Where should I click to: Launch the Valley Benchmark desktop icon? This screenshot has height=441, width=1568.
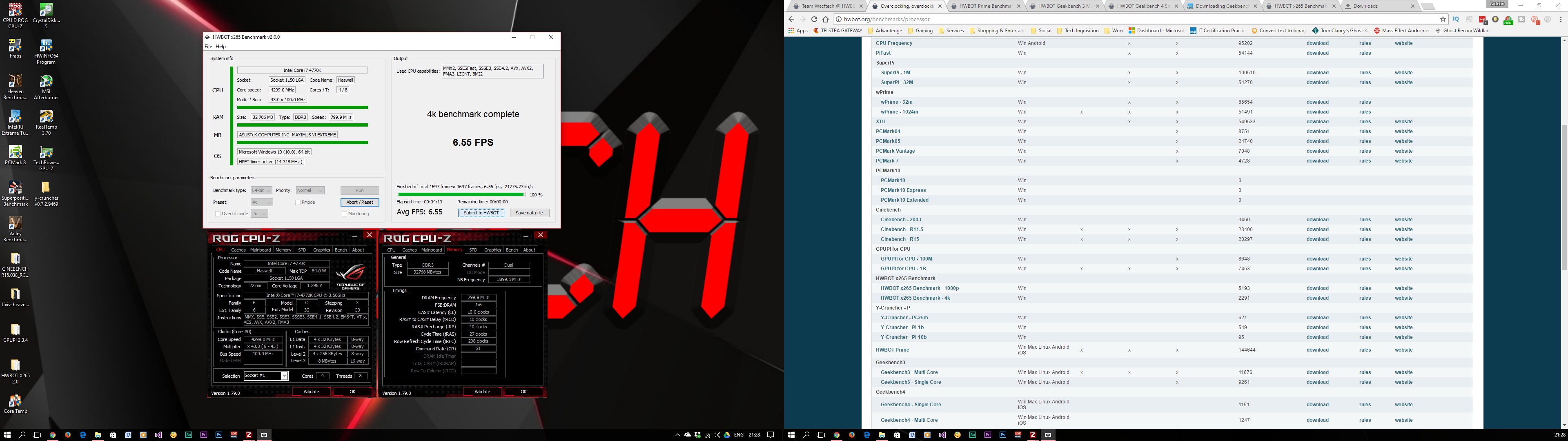(x=15, y=228)
